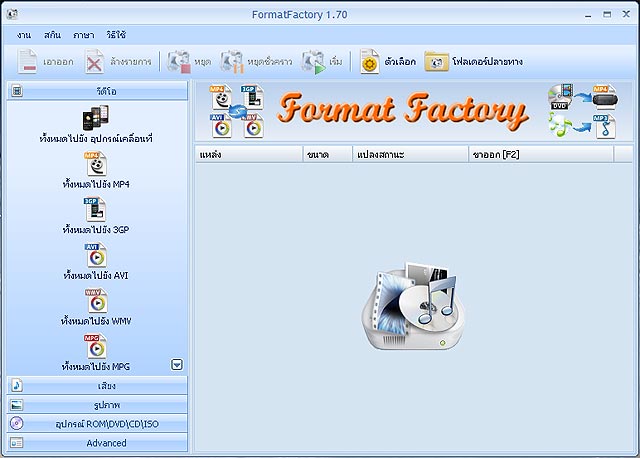Viewport: 640px width, 458px height.
Task: Click the ล้างรายการ clear list icon
Action: click(x=94, y=62)
